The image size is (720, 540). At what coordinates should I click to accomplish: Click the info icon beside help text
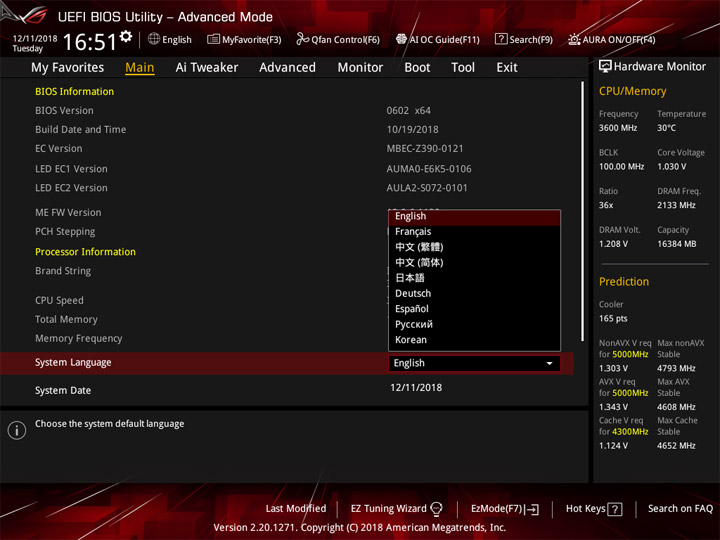click(17, 430)
